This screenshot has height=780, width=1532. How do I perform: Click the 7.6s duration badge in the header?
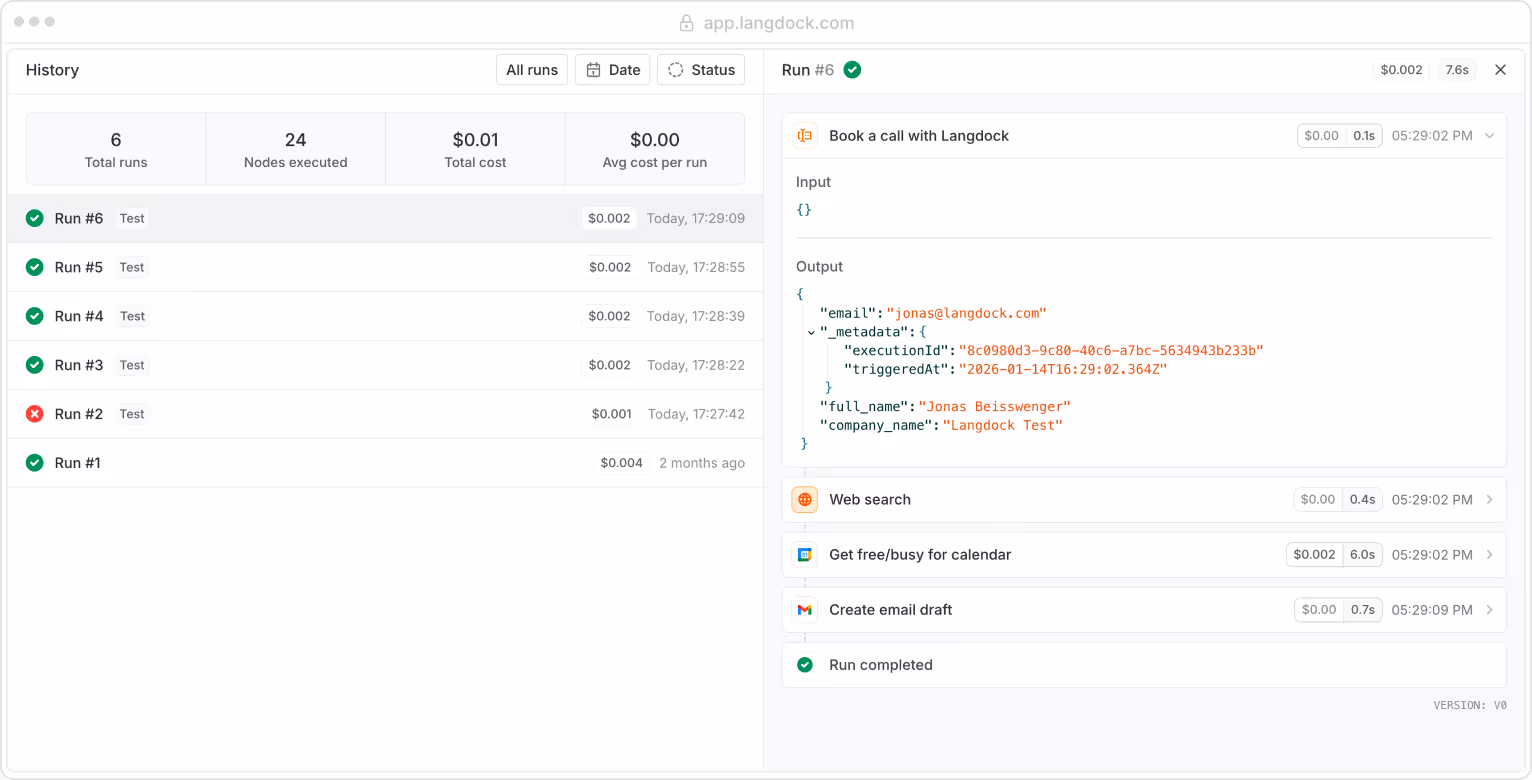tap(1456, 70)
